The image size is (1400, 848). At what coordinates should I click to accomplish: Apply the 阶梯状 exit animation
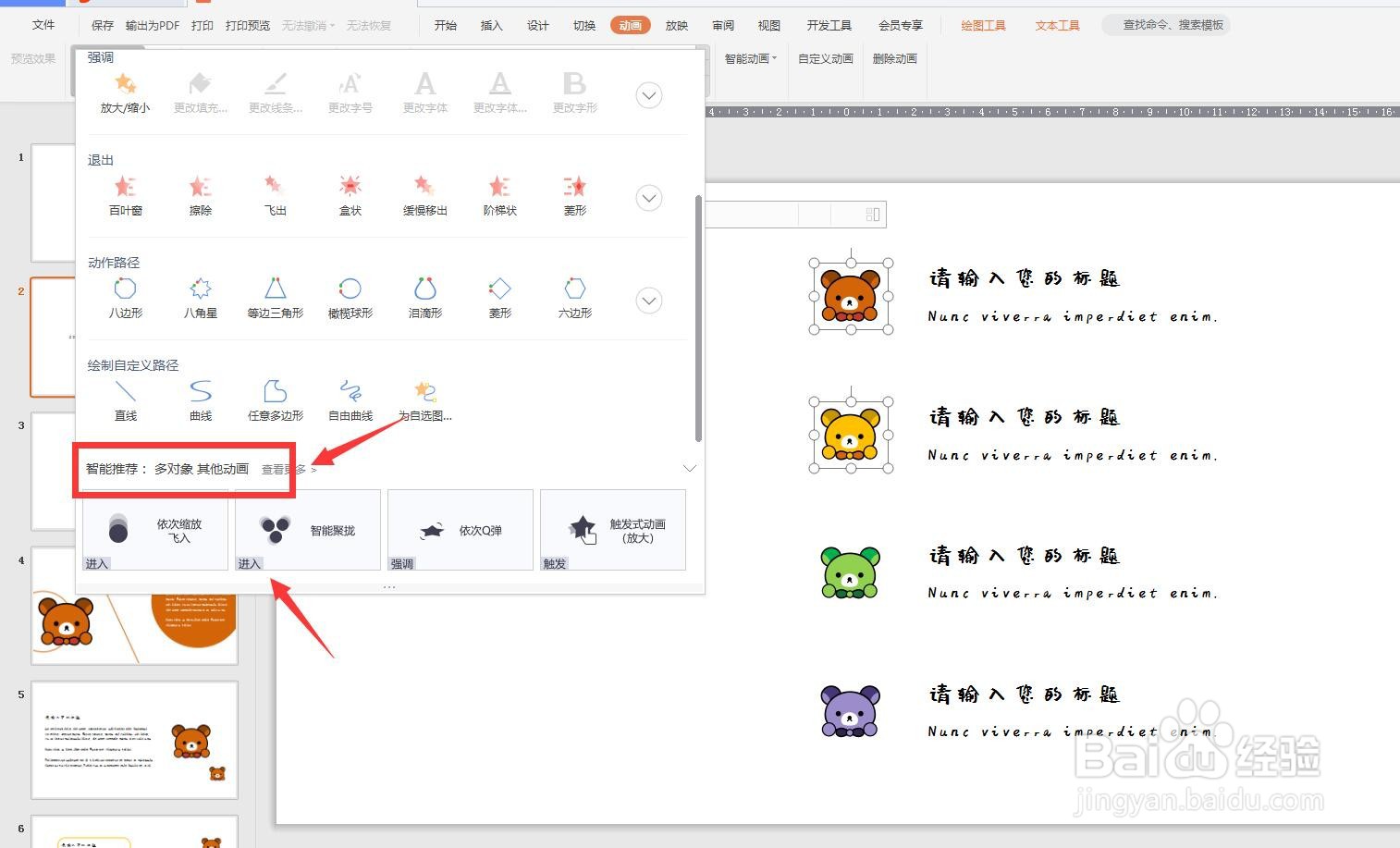click(500, 196)
